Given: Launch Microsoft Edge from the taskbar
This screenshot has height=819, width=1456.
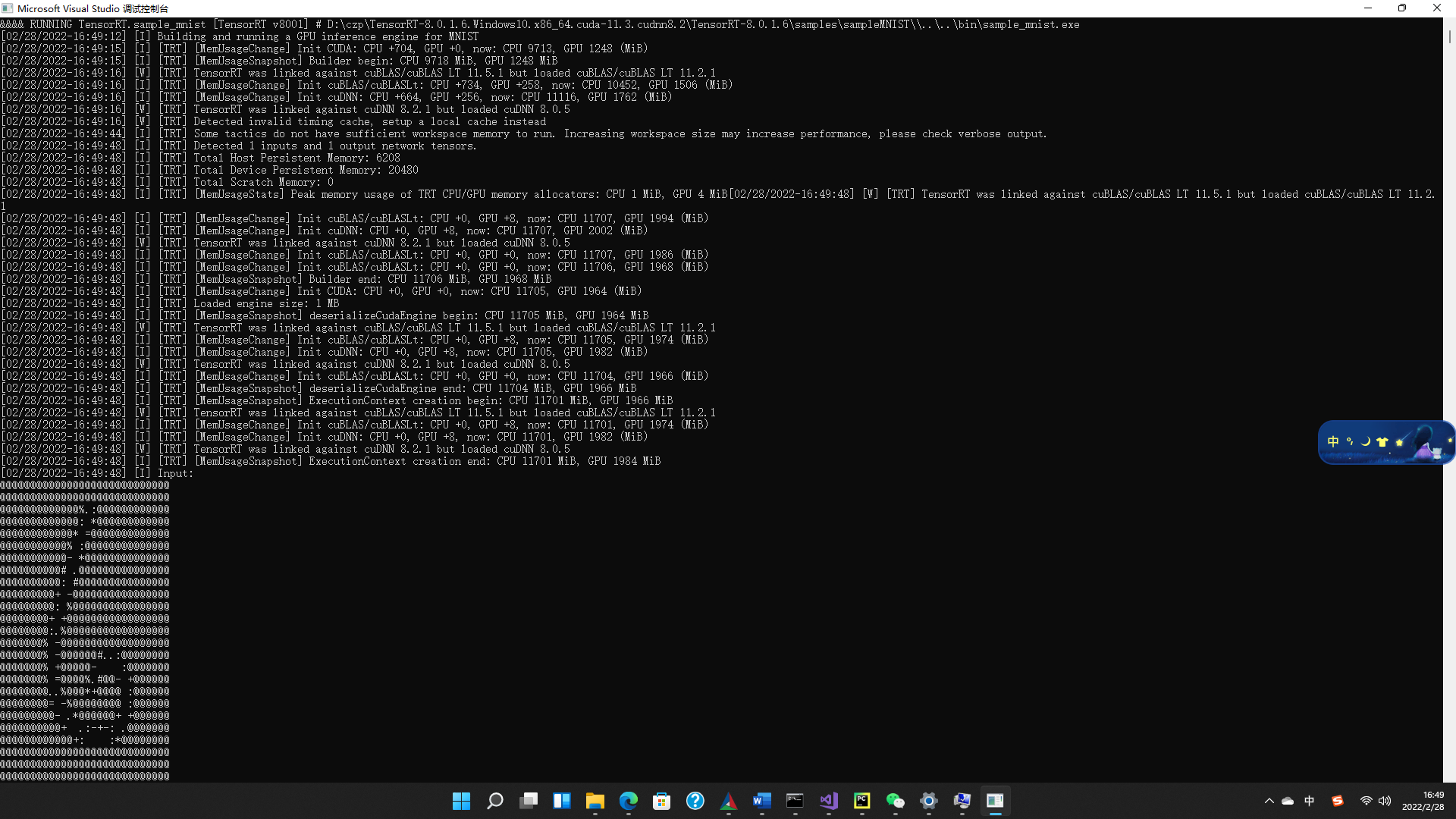Looking at the screenshot, I should point(628,801).
